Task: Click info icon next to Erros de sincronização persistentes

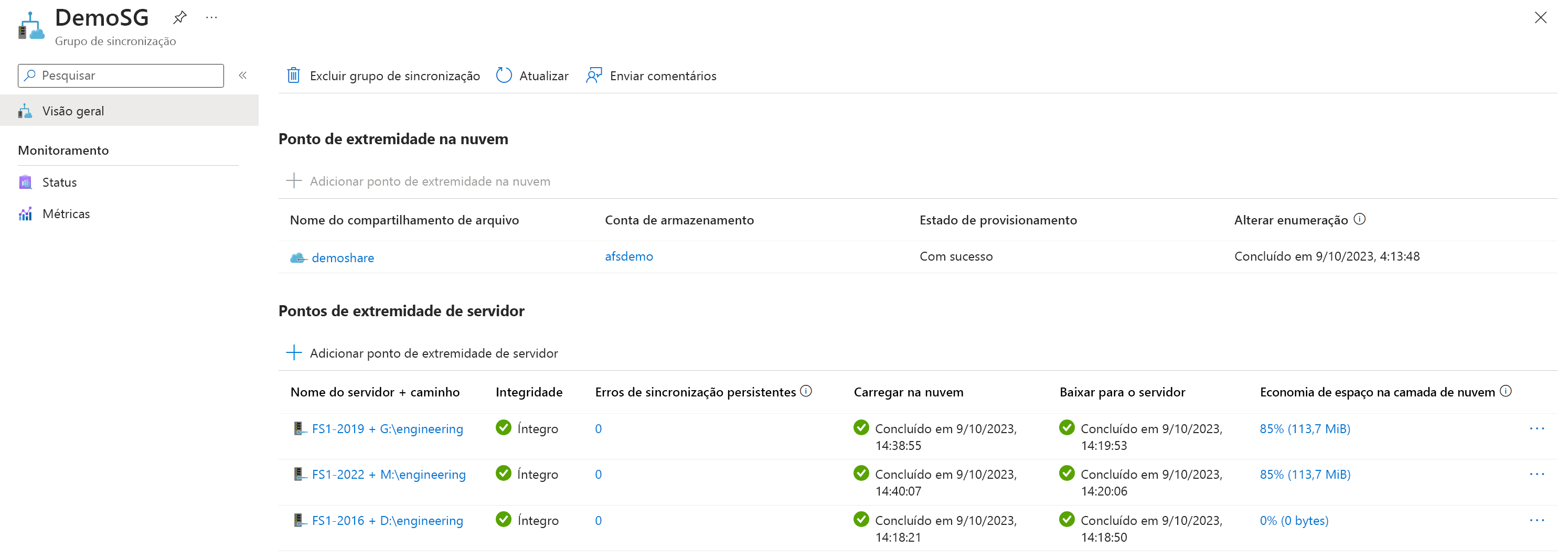Action: tap(806, 391)
